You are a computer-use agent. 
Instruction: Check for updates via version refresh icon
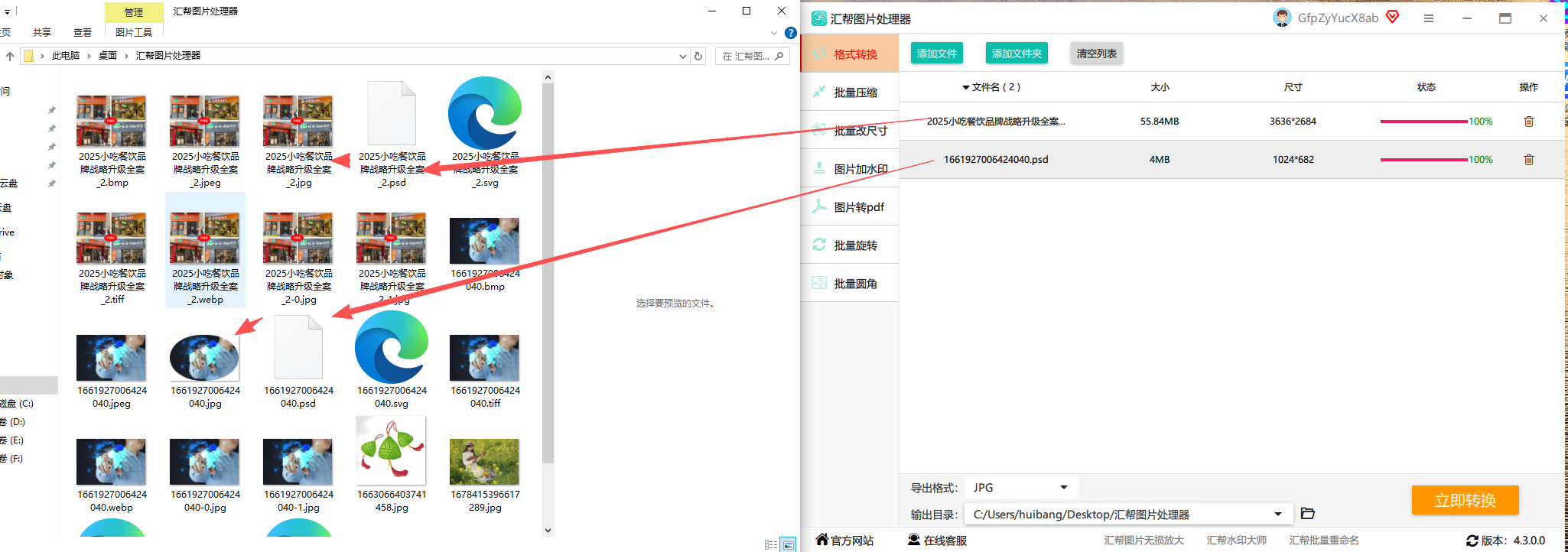tap(1472, 541)
